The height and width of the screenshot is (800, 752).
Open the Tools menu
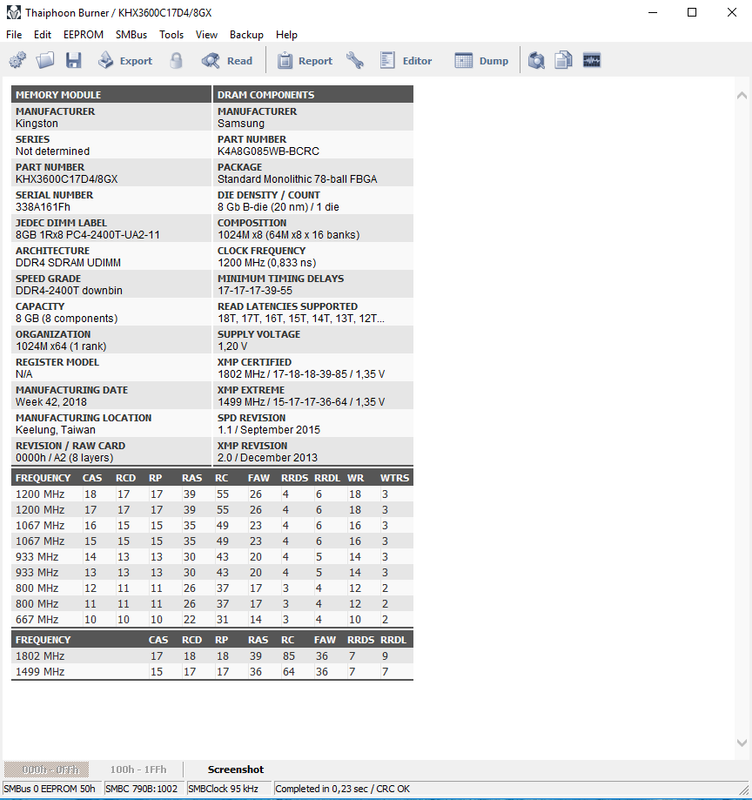click(171, 35)
